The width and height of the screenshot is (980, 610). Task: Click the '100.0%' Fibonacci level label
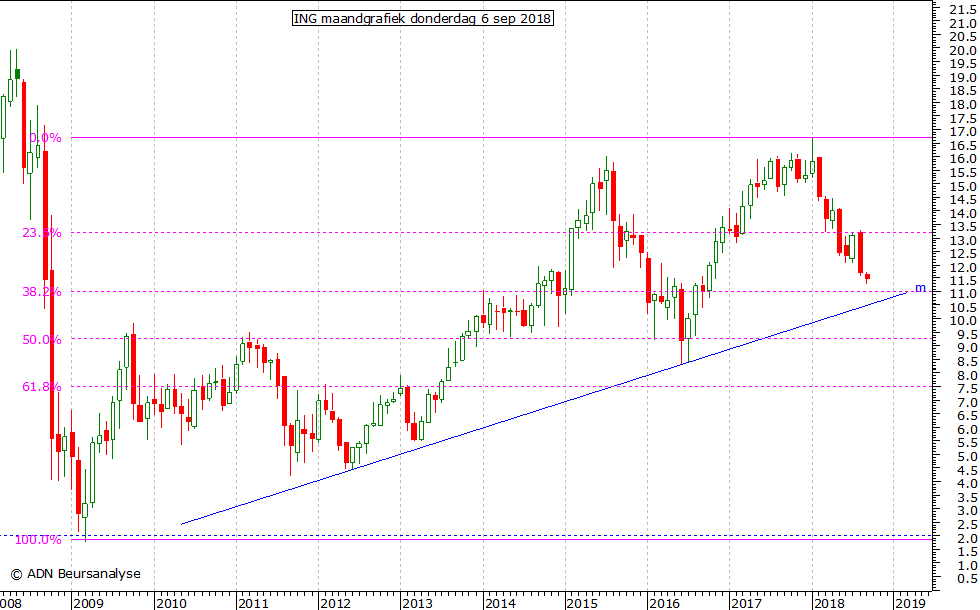click(38, 540)
